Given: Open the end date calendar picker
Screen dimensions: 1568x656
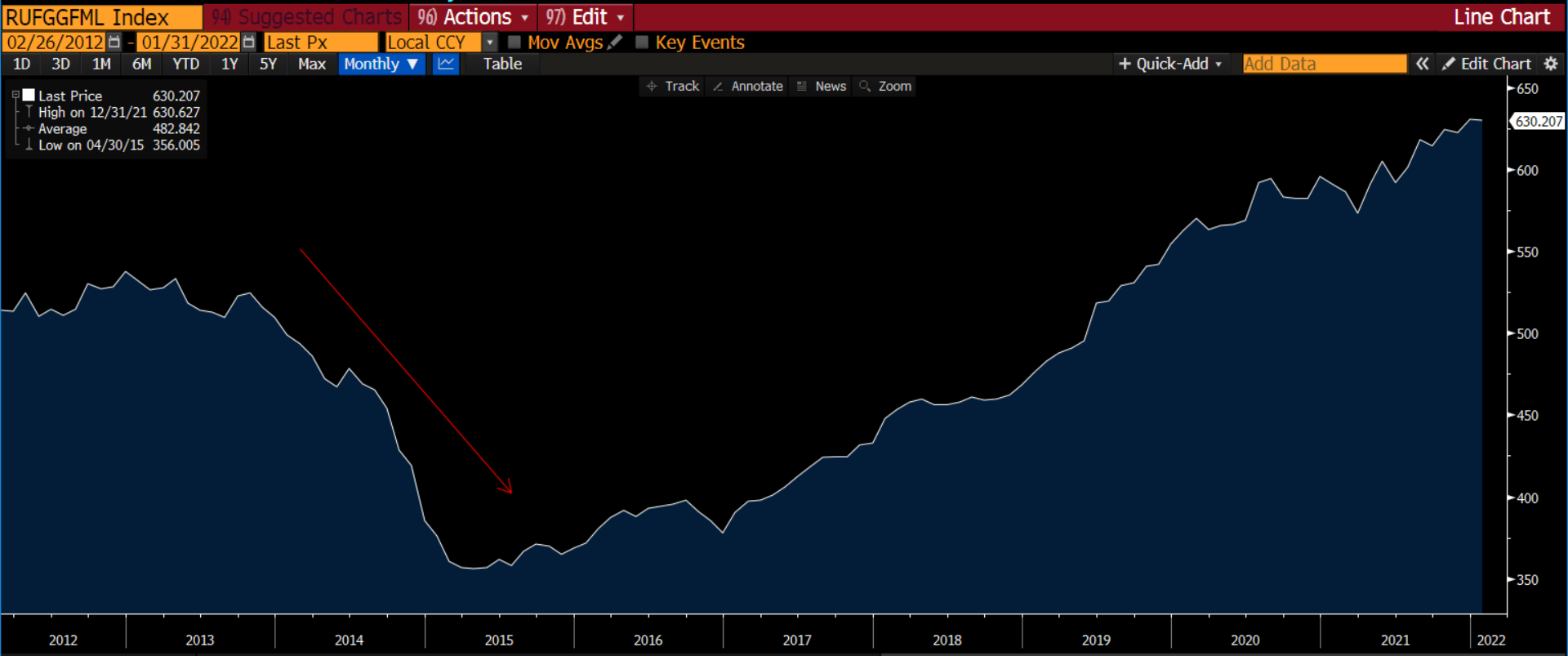Looking at the screenshot, I should coord(249,42).
